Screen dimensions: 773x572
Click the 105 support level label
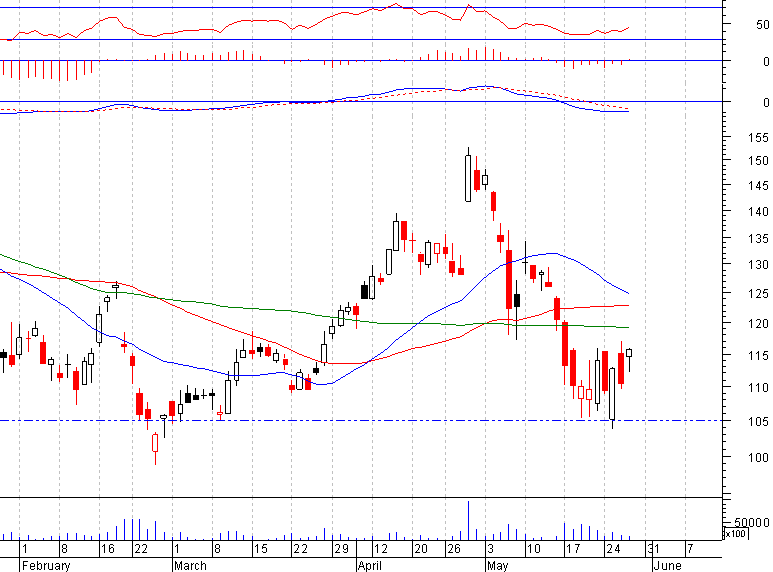758,422
